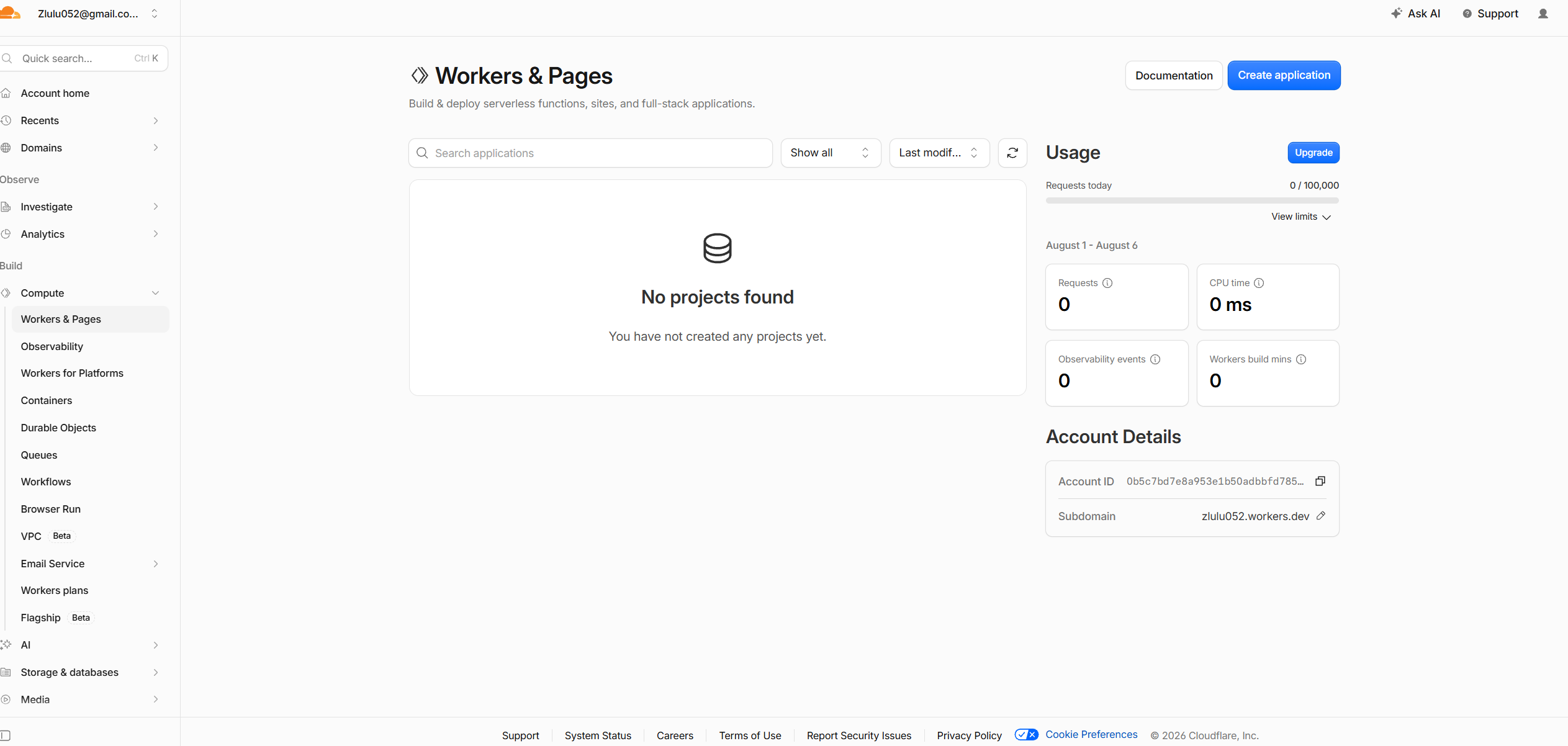The image size is (1568, 746).
Task: Open Workers plans
Action: click(55, 590)
